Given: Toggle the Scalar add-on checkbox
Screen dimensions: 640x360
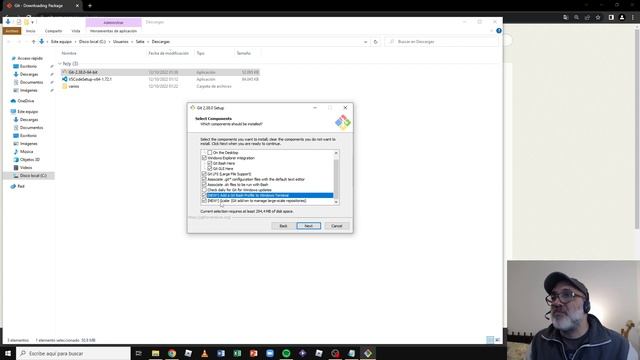Looking at the screenshot, I should [x=204, y=201].
